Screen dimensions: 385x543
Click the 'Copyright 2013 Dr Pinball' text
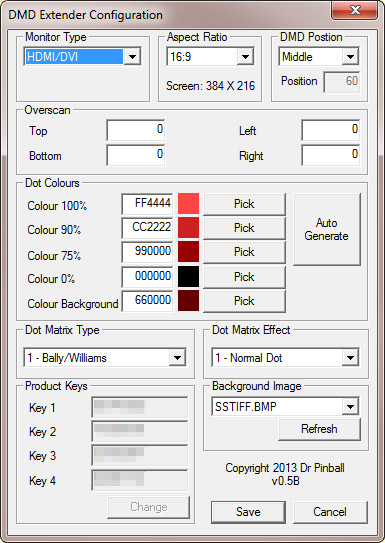pyautogui.click(x=285, y=468)
